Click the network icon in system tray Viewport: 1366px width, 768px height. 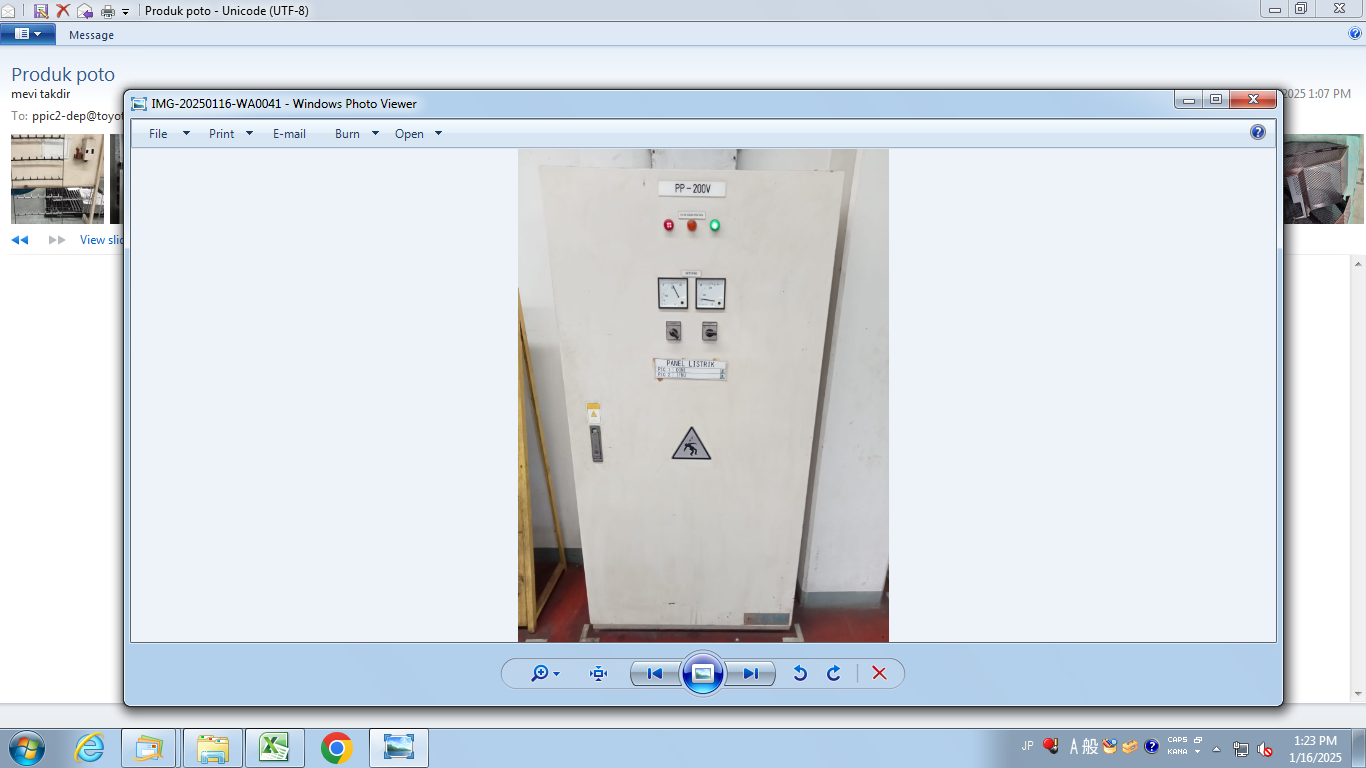pyautogui.click(x=1241, y=748)
